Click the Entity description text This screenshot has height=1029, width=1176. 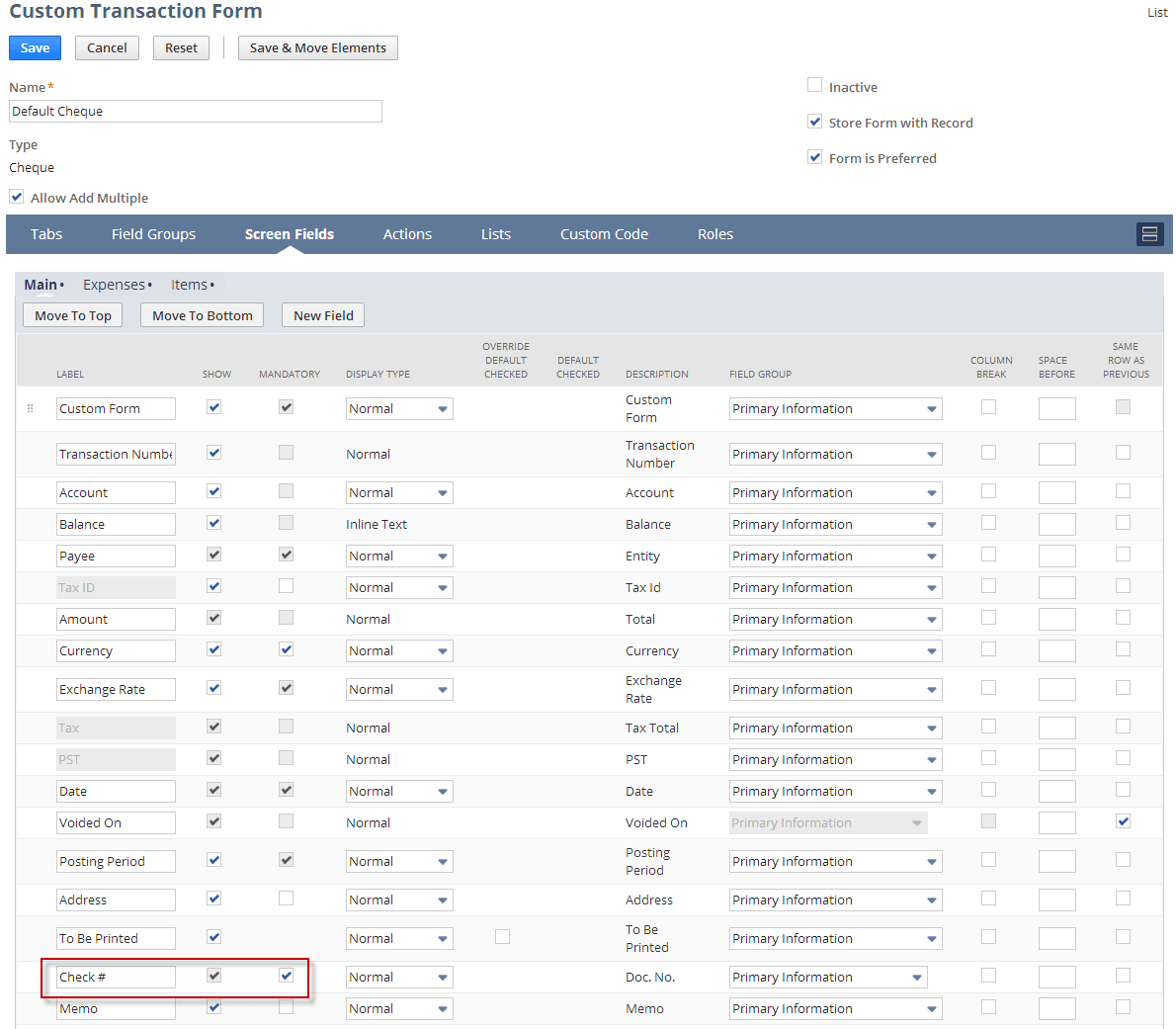(642, 556)
